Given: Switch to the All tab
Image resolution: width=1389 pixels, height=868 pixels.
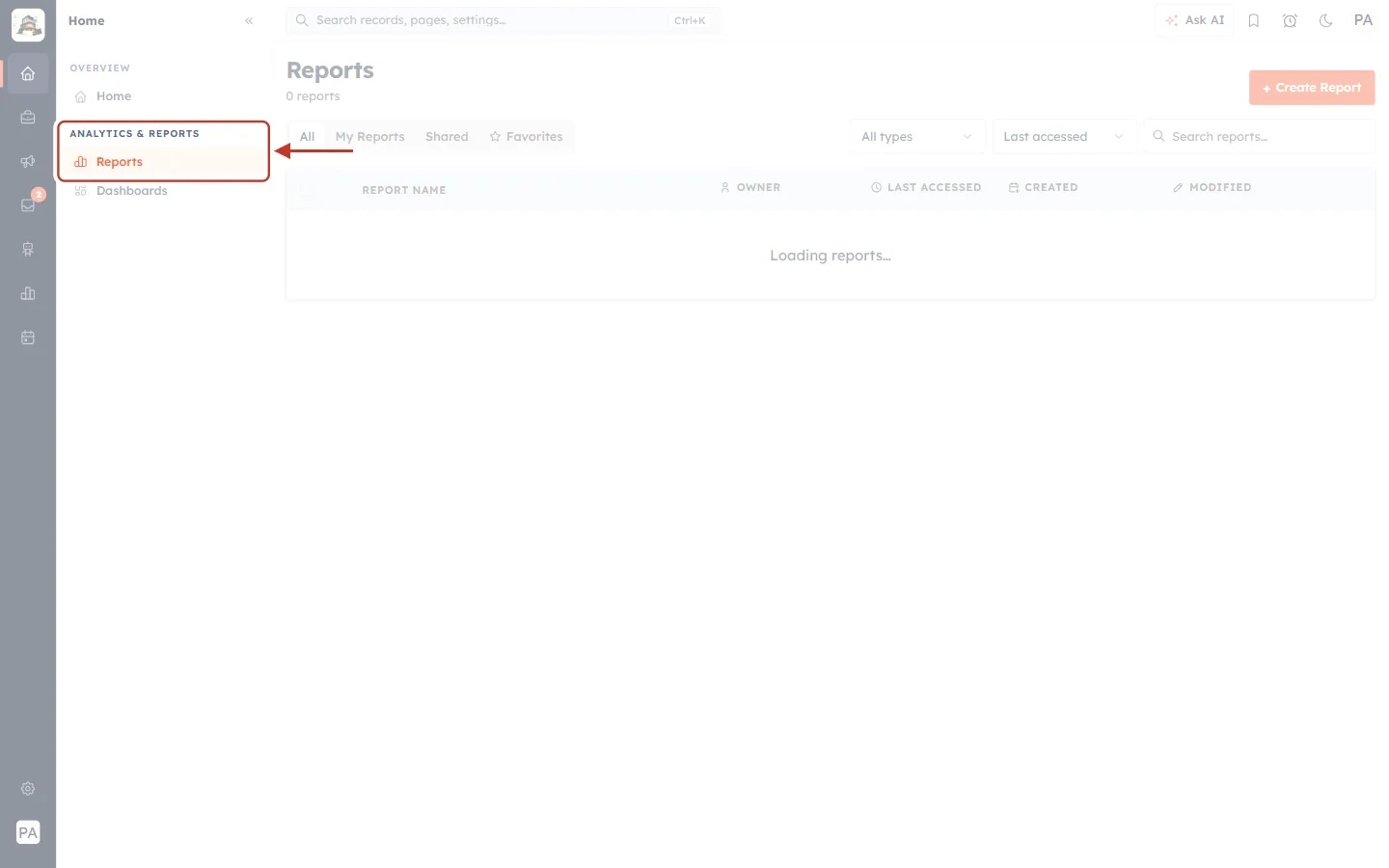Looking at the screenshot, I should pos(307,137).
